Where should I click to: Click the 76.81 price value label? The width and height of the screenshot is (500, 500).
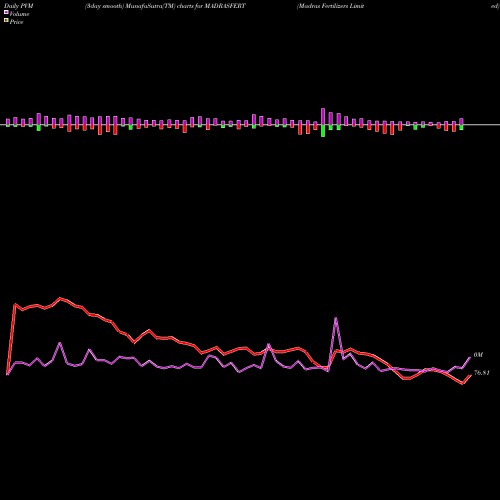click(x=482, y=373)
